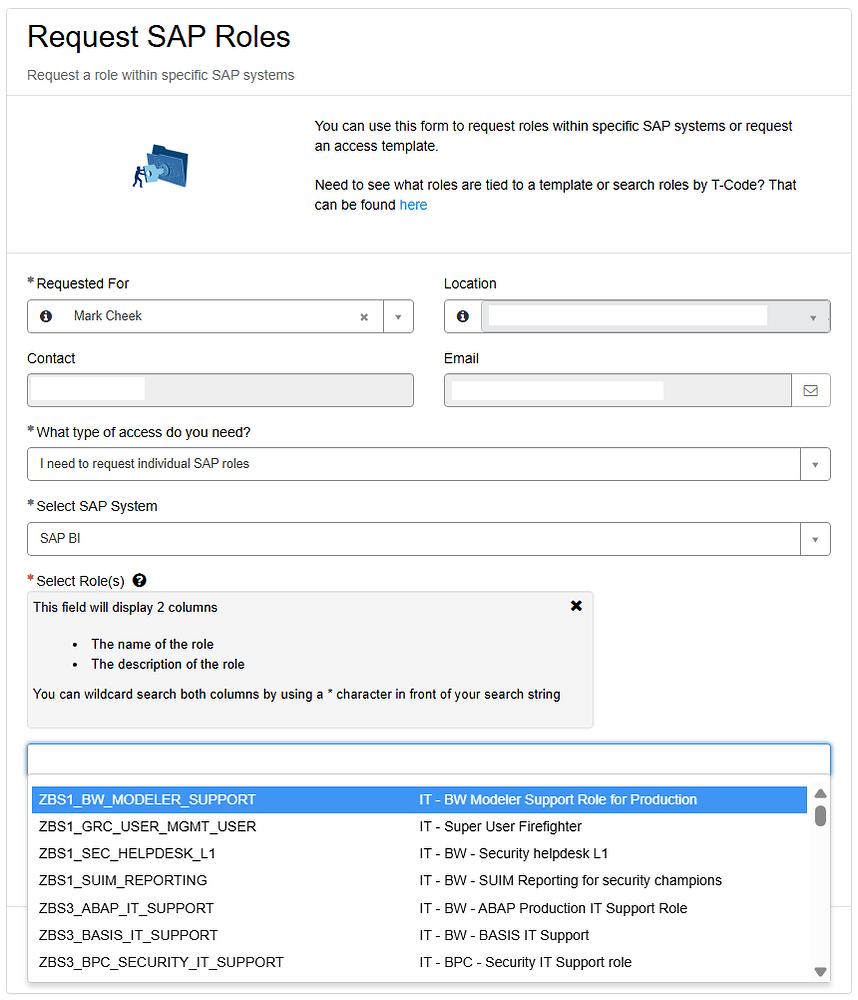
Task: Open the Requested For dropdown arrow
Action: click(x=398, y=316)
